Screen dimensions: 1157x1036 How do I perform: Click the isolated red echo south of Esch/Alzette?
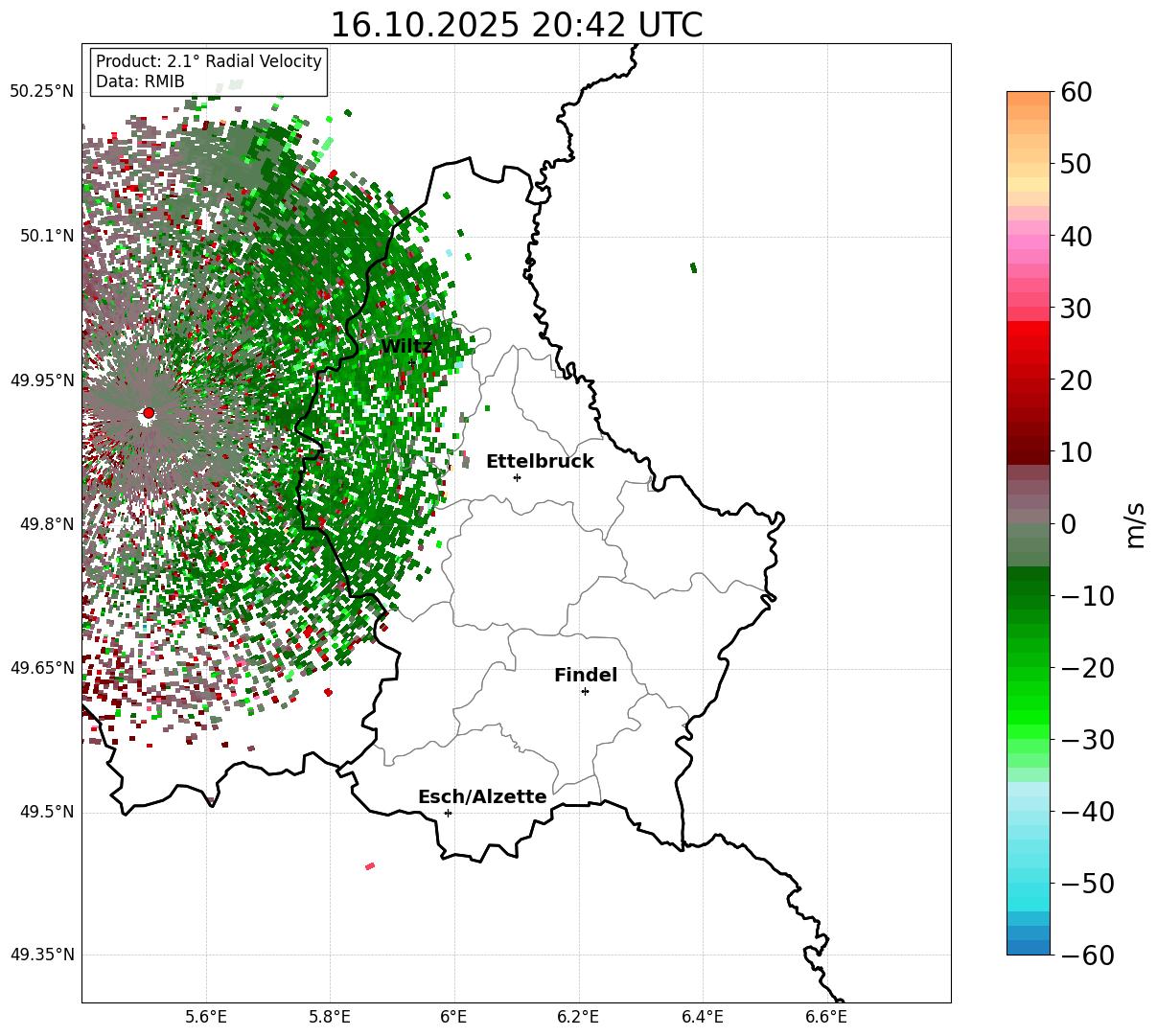pos(370,866)
